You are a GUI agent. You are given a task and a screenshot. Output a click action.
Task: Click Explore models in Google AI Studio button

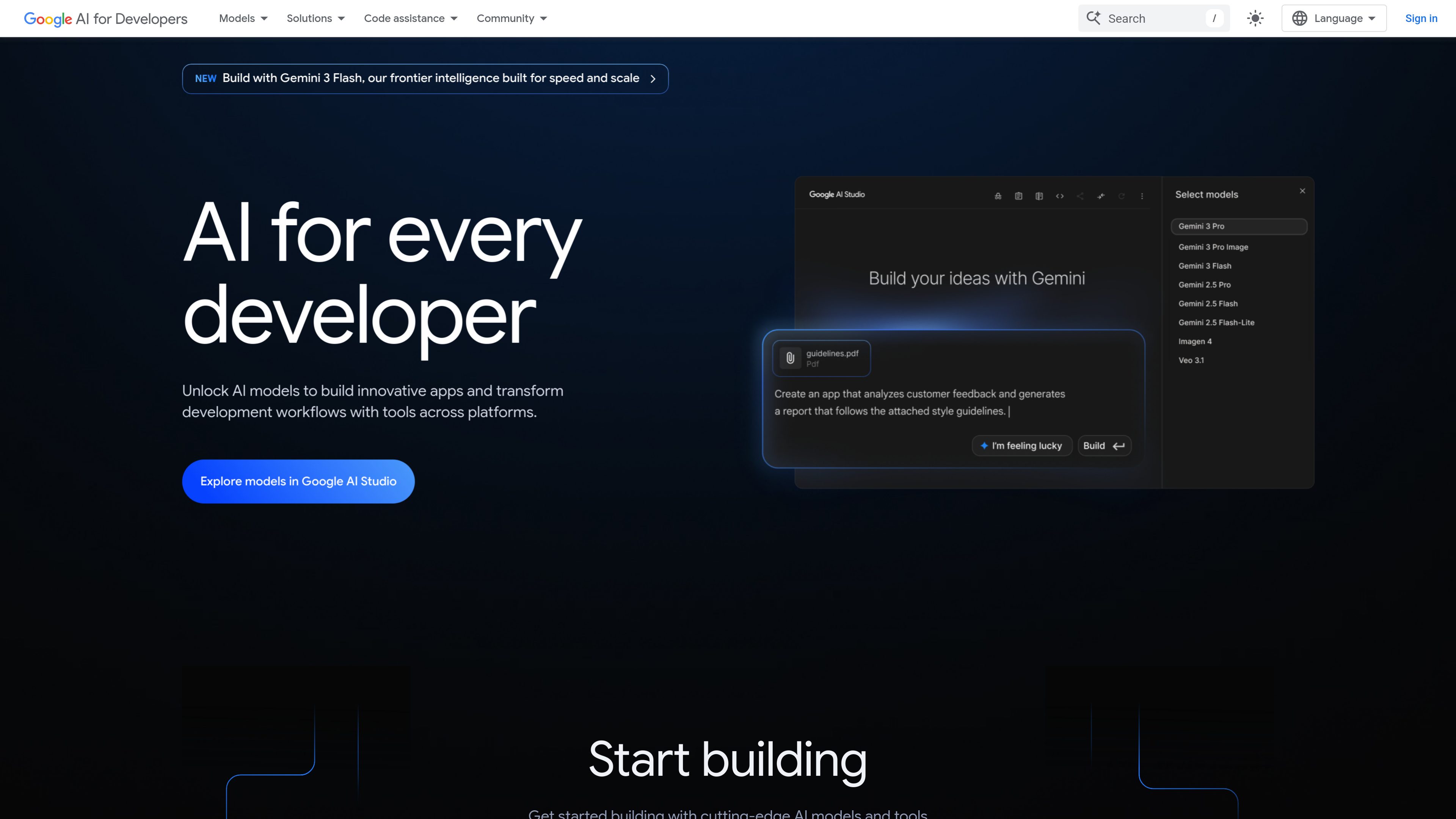point(298,481)
